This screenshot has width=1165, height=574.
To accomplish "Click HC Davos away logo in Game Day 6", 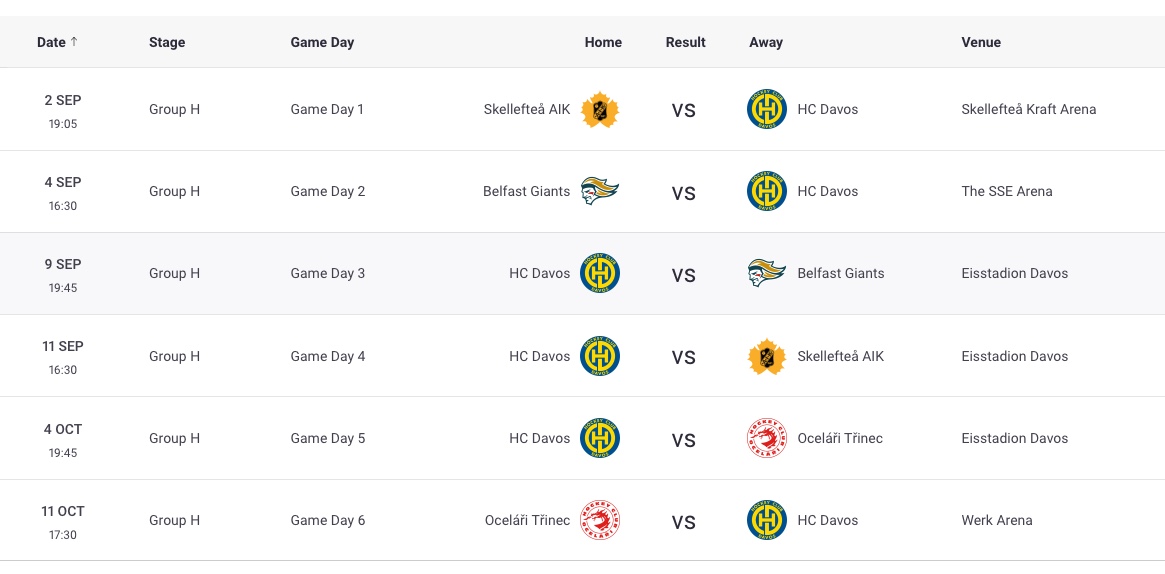I will tap(767, 520).
